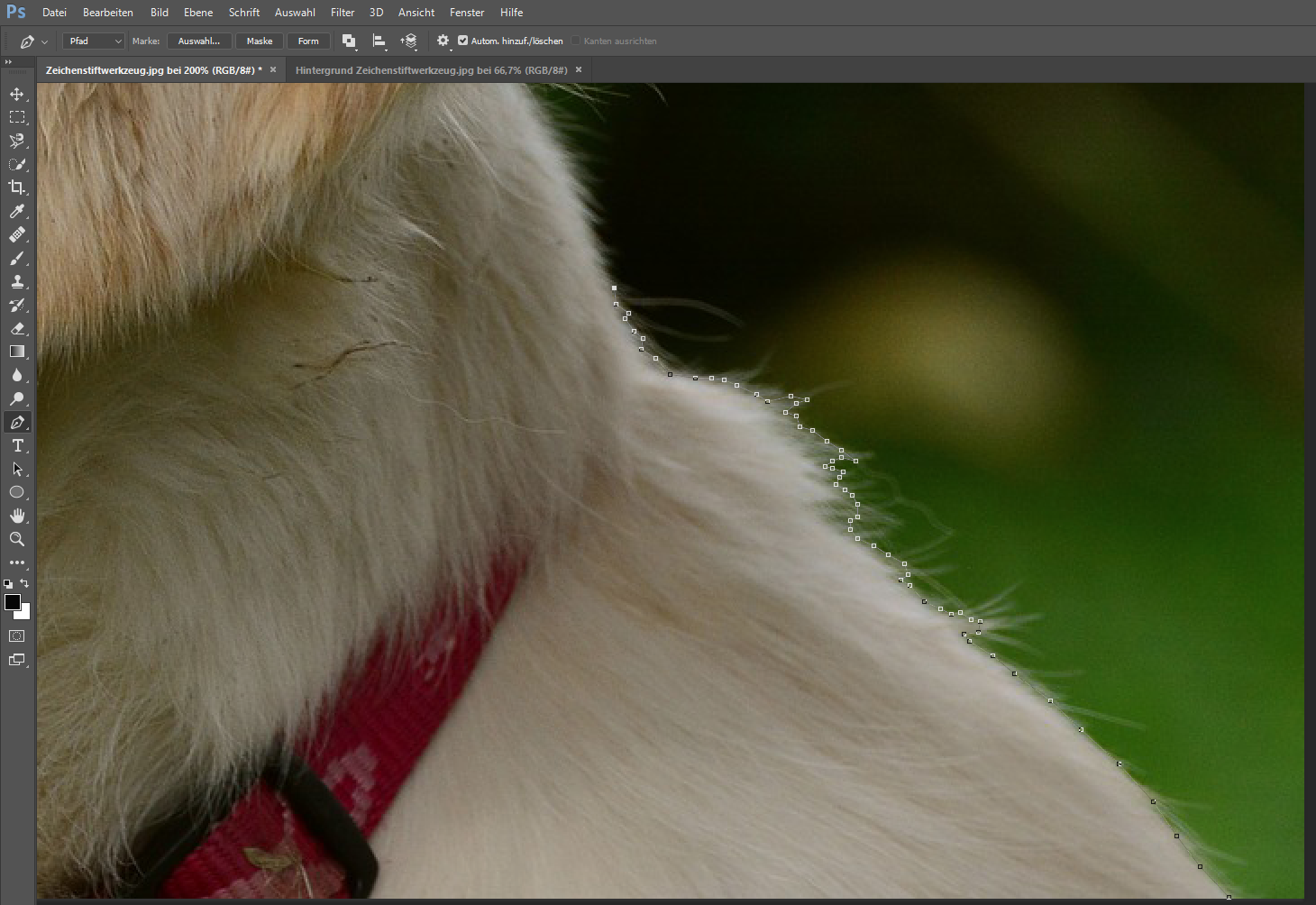Click the Auswahl... button
The width and height of the screenshot is (1316, 905).
pyautogui.click(x=199, y=41)
